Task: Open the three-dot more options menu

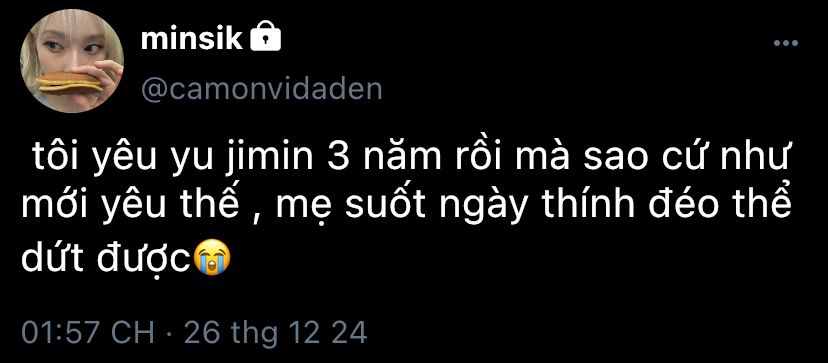Action: (786, 43)
